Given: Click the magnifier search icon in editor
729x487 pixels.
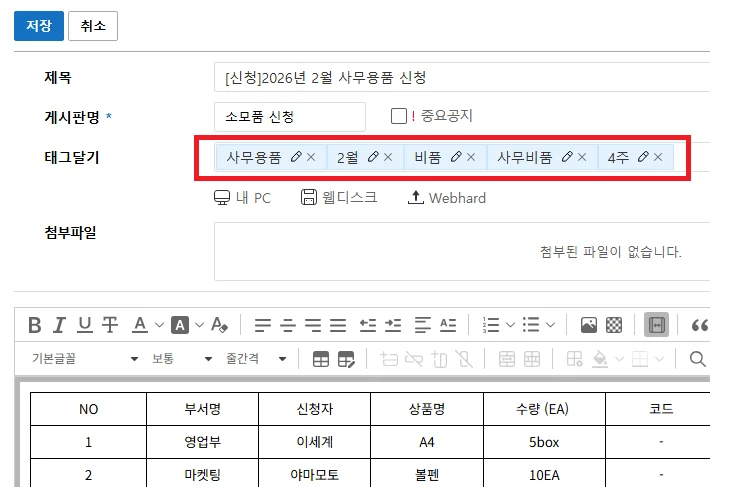Looking at the screenshot, I should (x=698, y=359).
